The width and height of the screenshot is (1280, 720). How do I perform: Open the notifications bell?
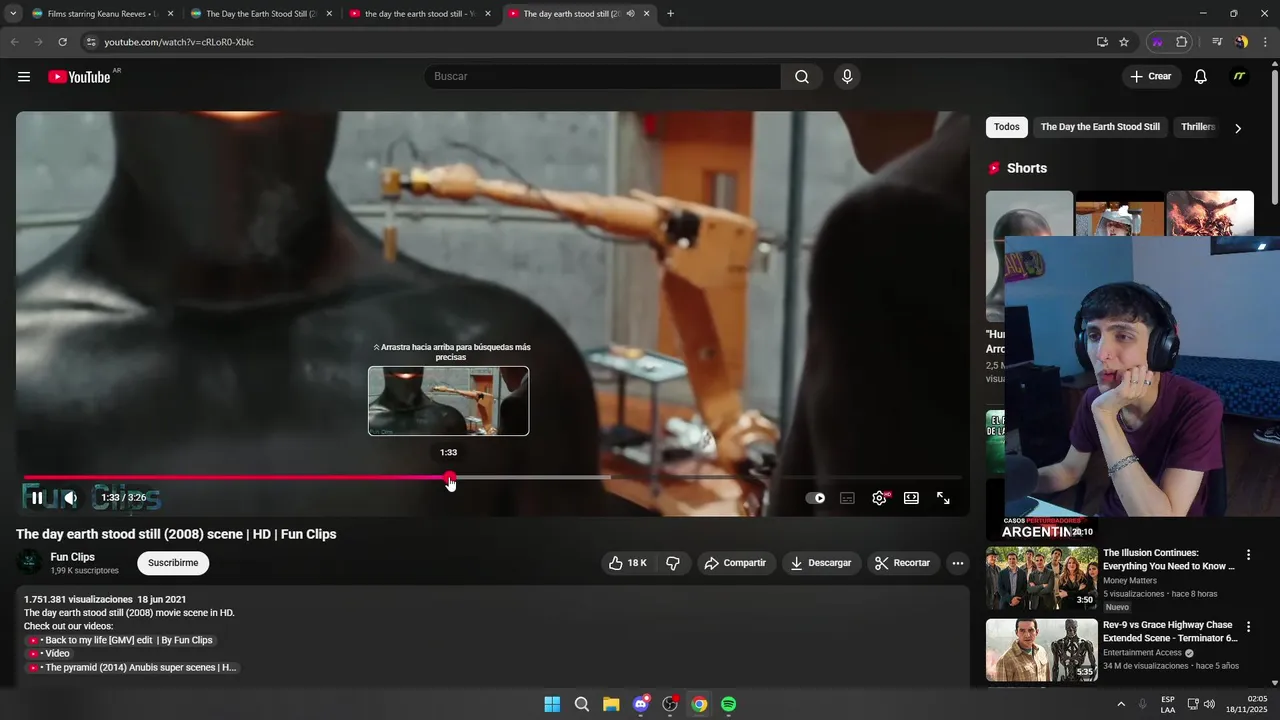(1201, 77)
